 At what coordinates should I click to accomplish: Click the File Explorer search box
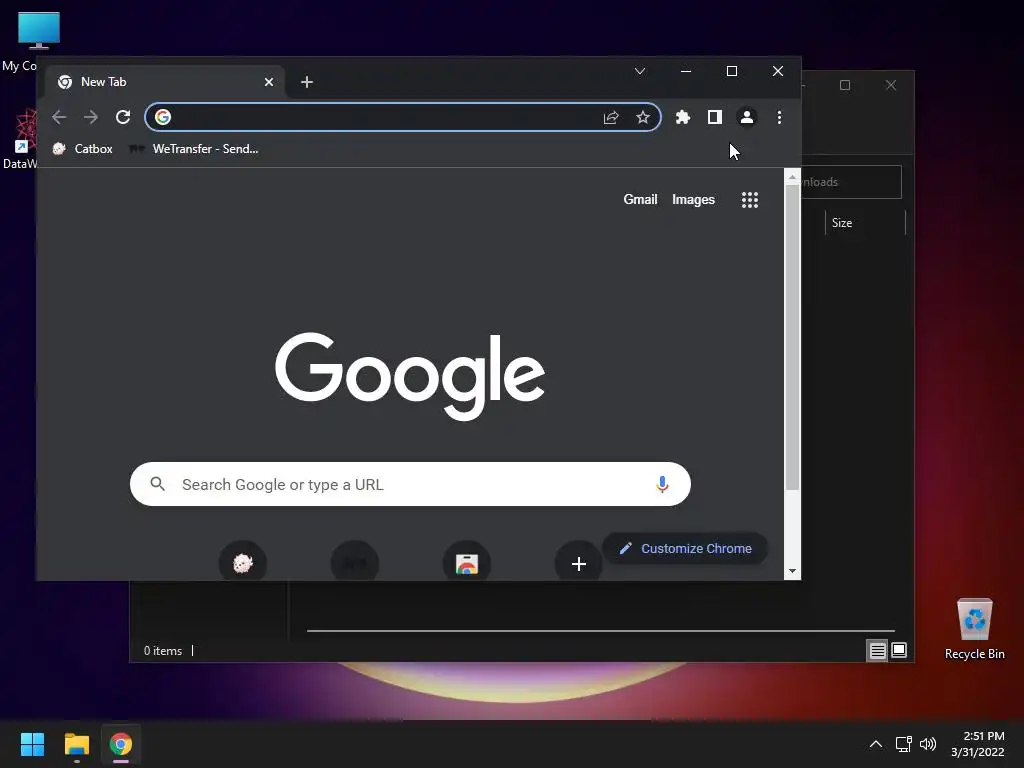[x=851, y=182]
